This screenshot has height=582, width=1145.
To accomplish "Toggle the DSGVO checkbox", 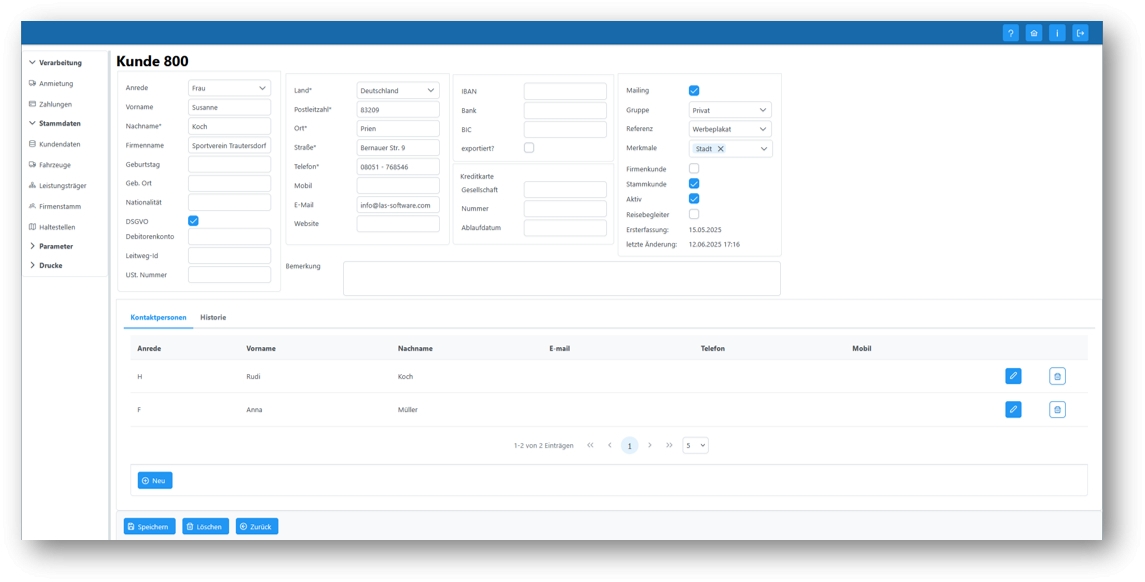I will tap(194, 221).
